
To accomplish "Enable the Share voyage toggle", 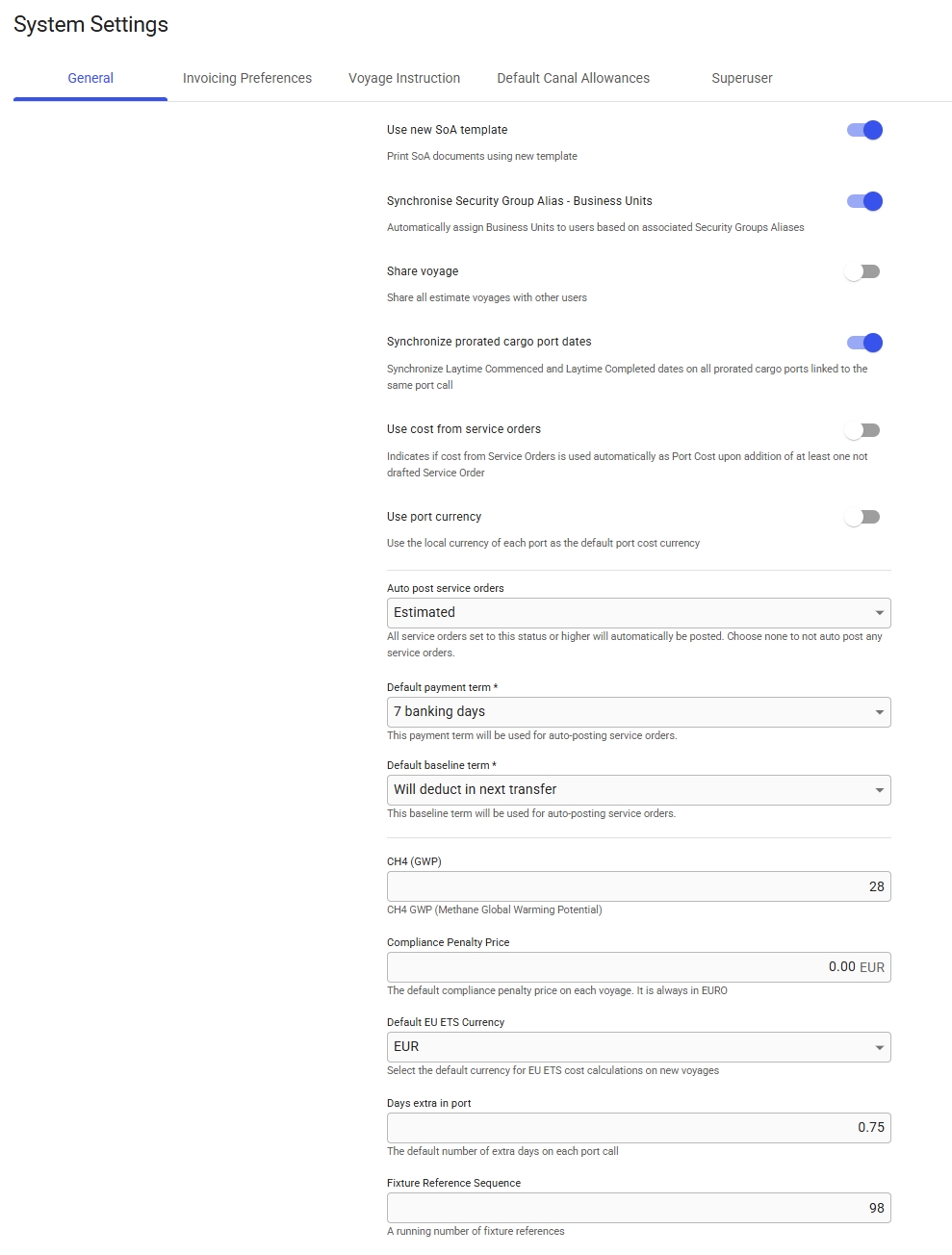I will click(862, 271).
